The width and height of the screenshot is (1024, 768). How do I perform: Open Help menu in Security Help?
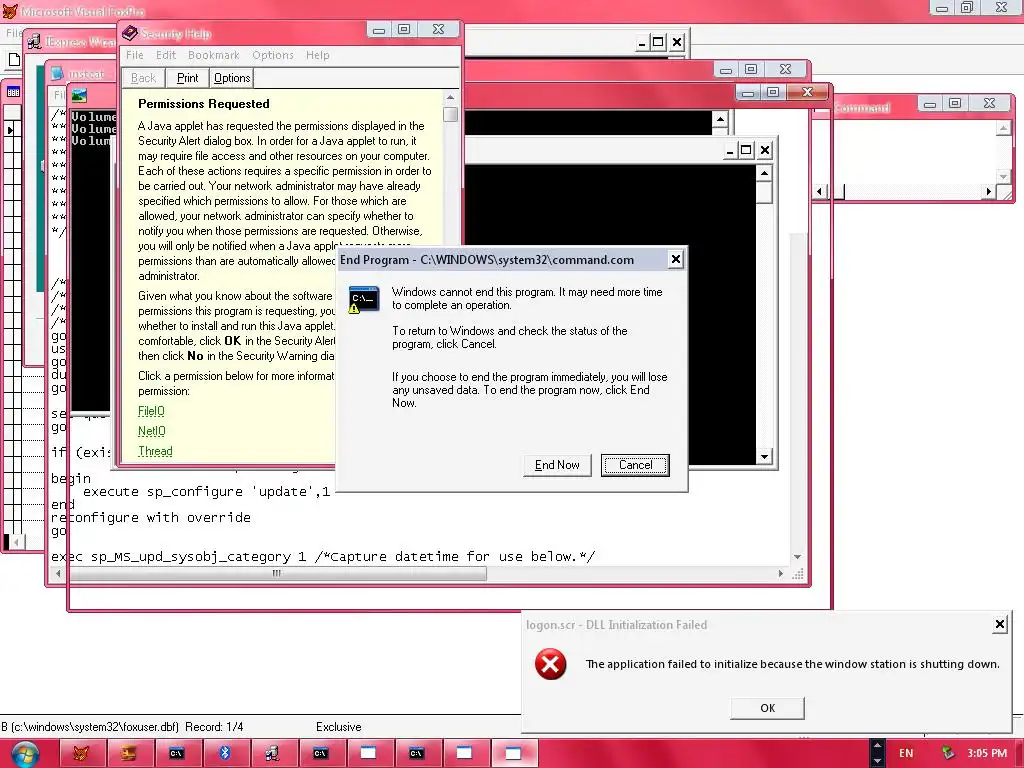pyautogui.click(x=317, y=55)
